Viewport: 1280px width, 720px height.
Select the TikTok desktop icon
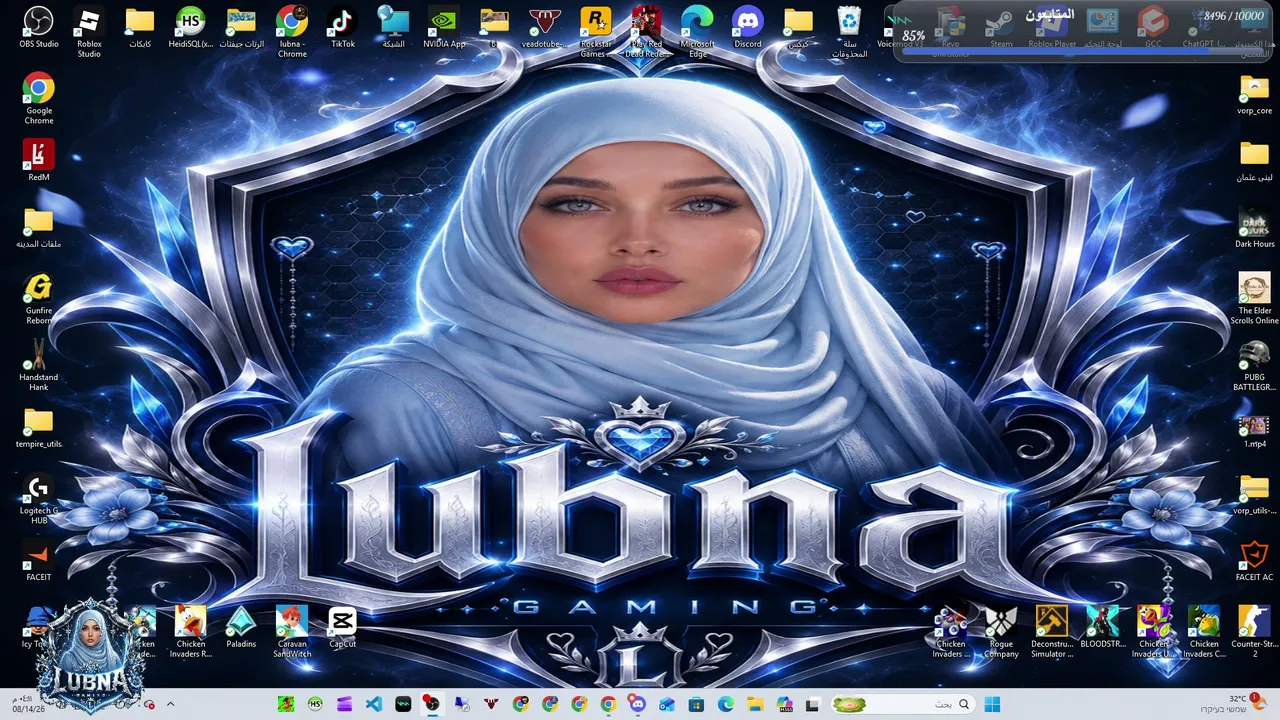point(343,28)
